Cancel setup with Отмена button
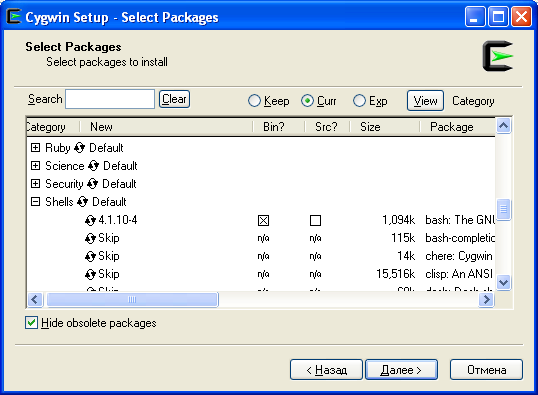The height and width of the screenshot is (395, 538). click(487, 370)
